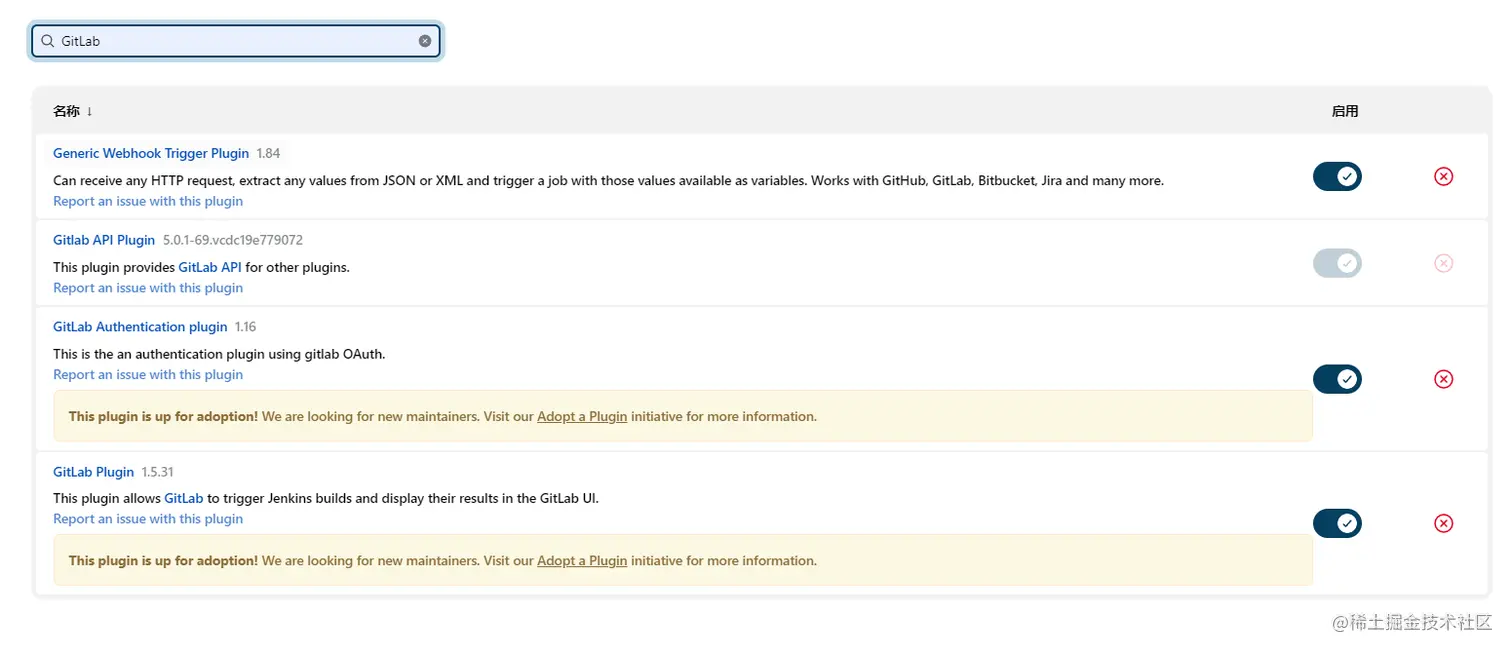Click the 启用 column header
This screenshot has width=1512, height=652.
[1344, 111]
